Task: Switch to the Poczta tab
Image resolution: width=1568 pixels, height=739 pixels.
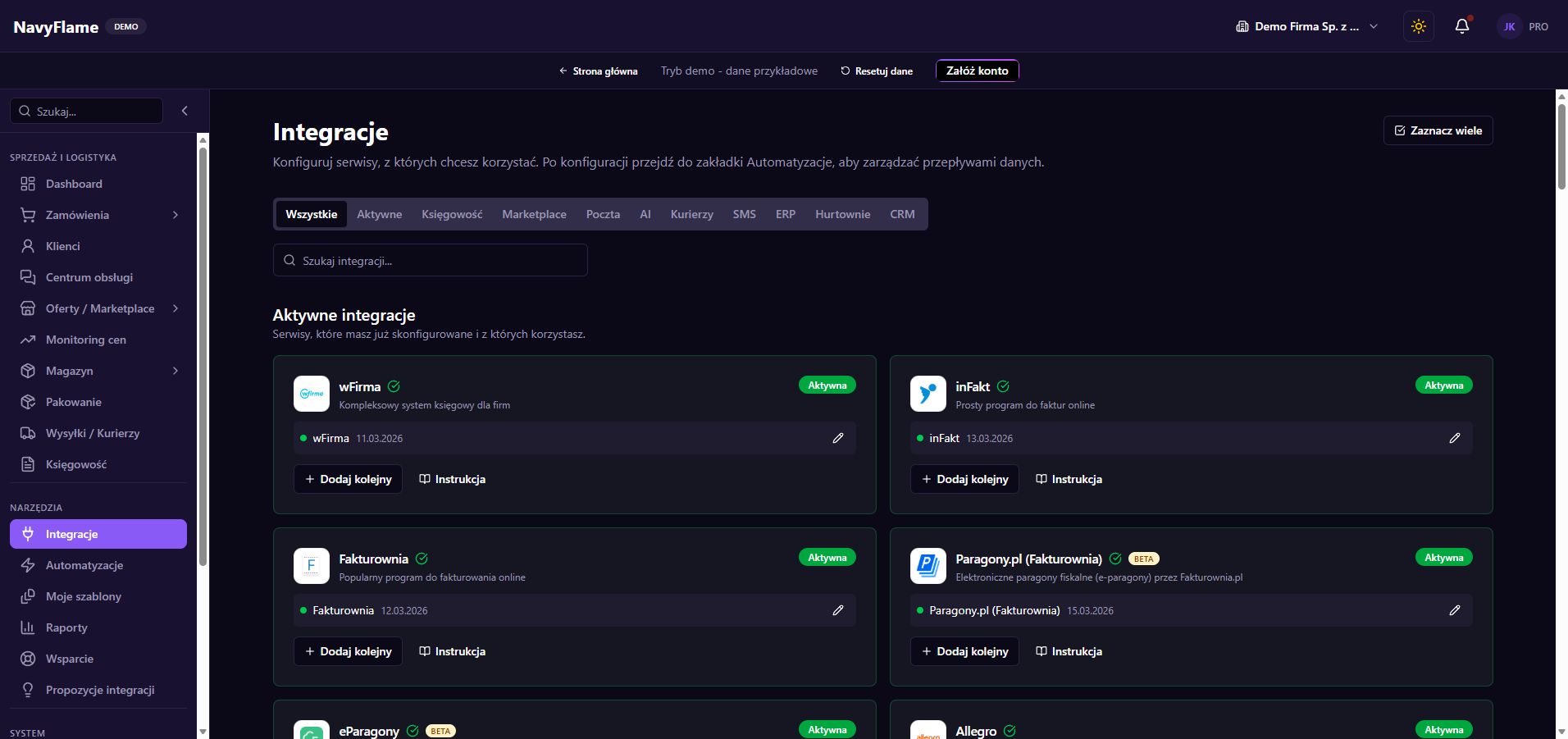Action: pos(603,214)
